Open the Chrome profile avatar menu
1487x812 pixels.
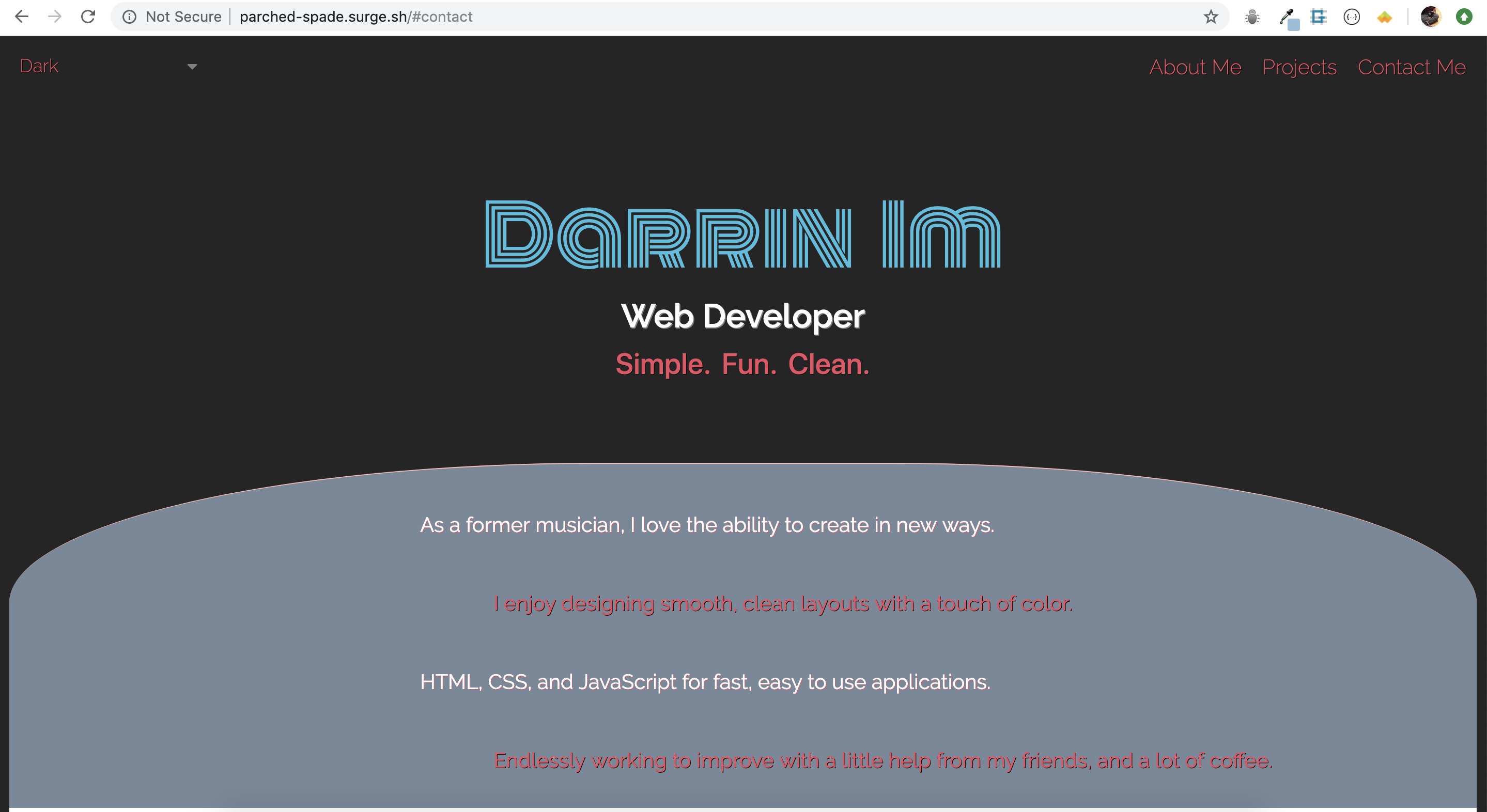pyautogui.click(x=1431, y=17)
